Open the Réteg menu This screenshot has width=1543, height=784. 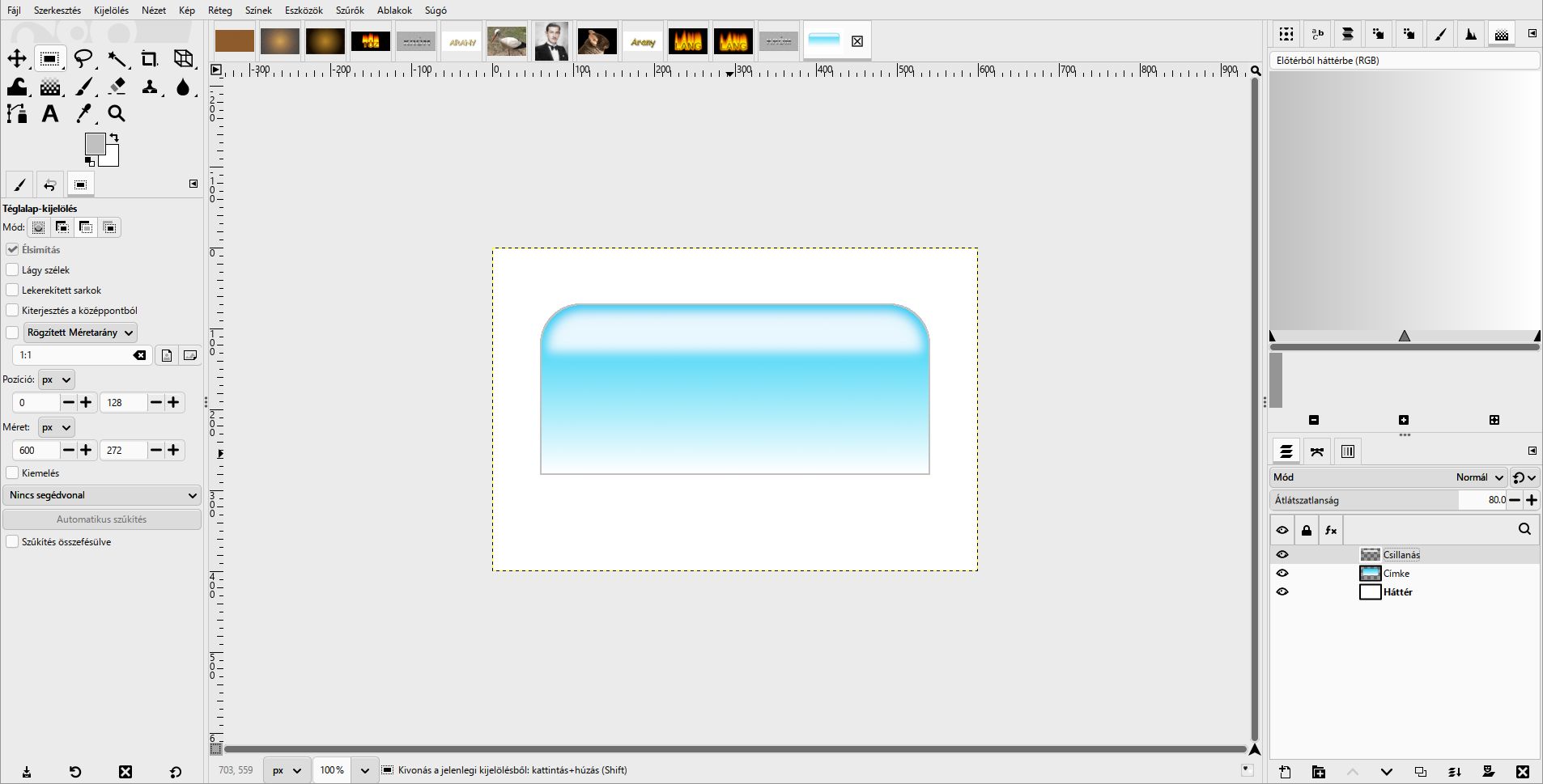[x=220, y=11]
